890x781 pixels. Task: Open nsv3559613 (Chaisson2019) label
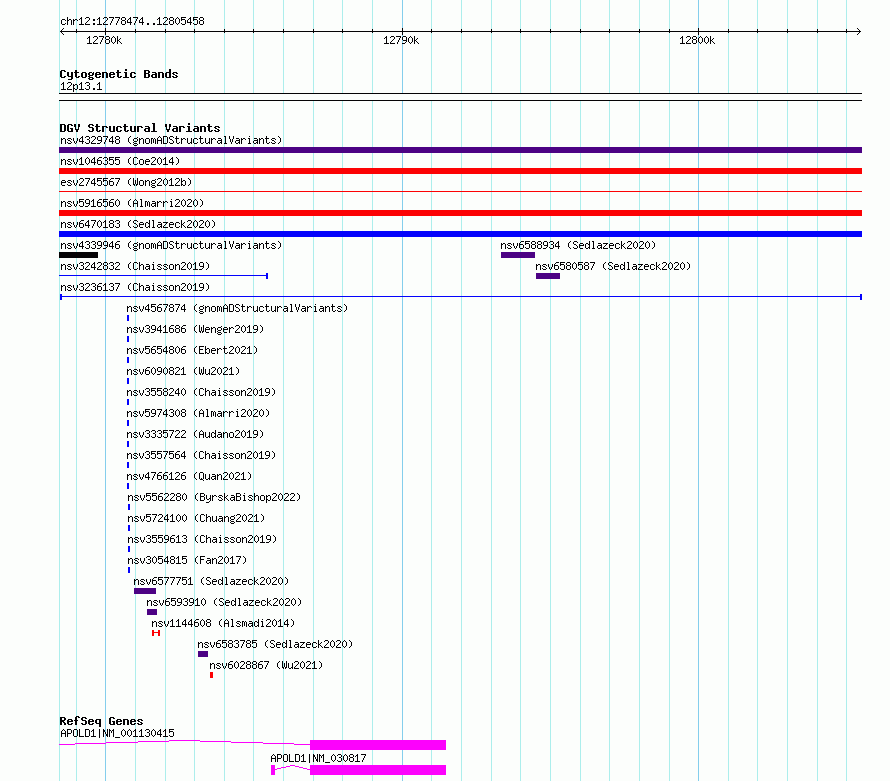tap(202, 539)
